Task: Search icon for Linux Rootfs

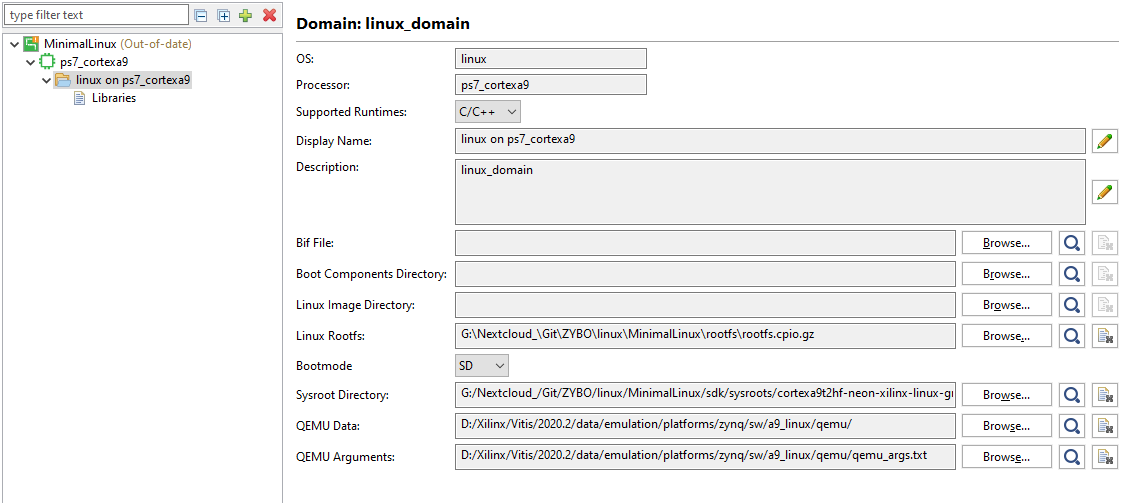Action: (x=1072, y=336)
